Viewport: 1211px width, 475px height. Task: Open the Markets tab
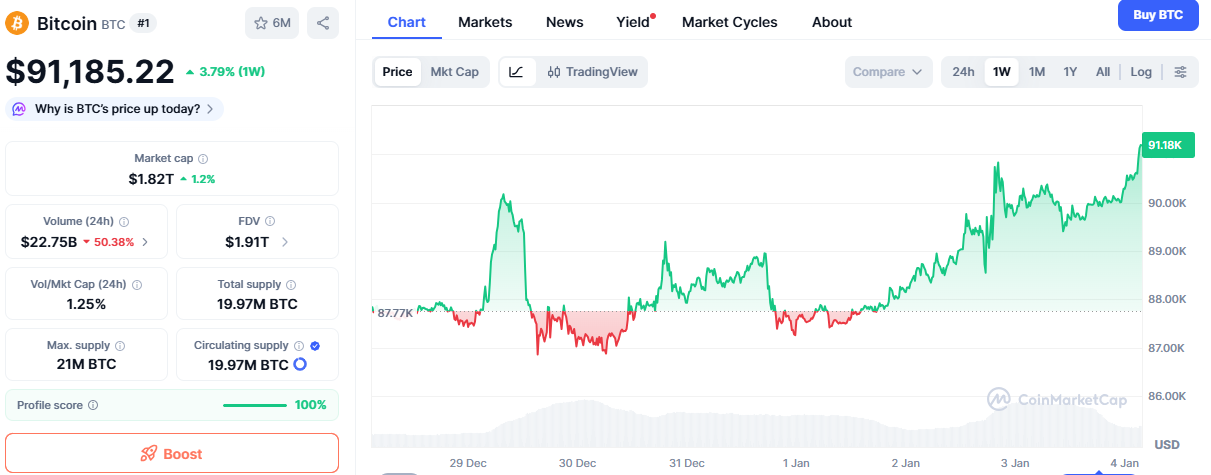[485, 22]
